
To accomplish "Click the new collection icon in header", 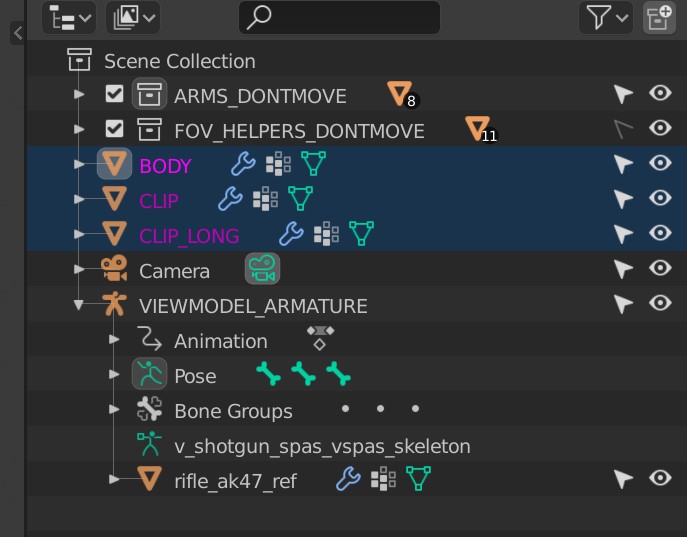I will coord(659,17).
